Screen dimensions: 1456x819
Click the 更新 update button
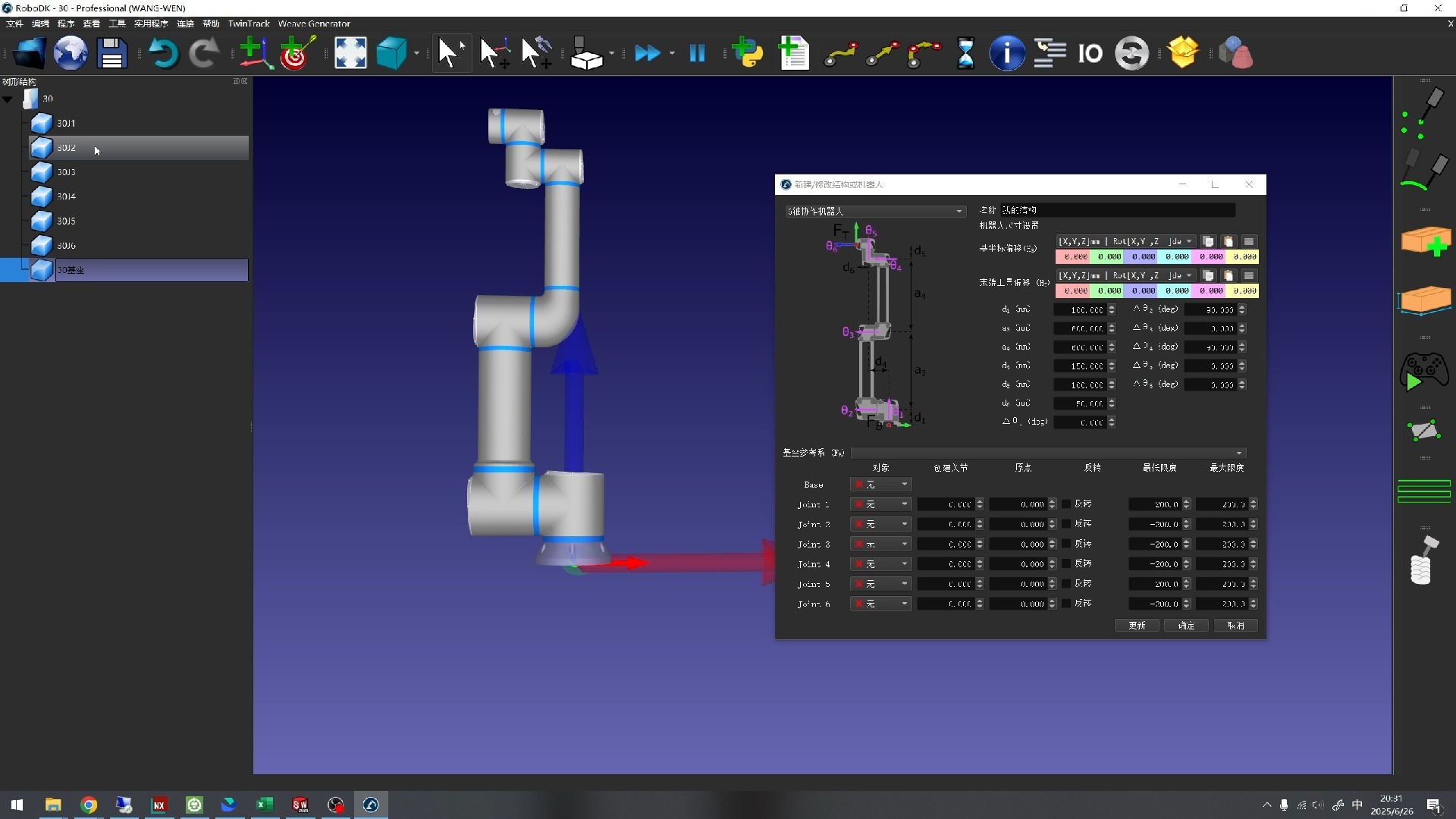[x=1137, y=626]
